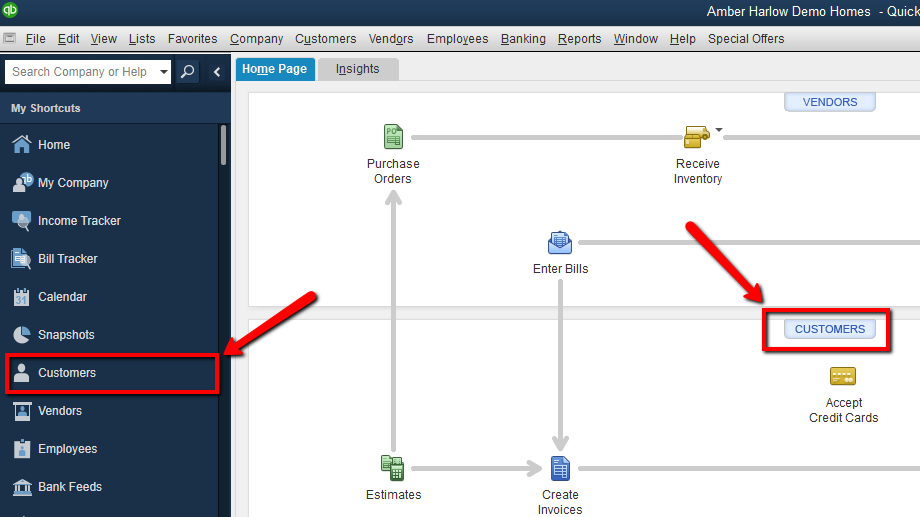Open the Edit menu
Screen dimensions: 920x517
coord(68,39)
